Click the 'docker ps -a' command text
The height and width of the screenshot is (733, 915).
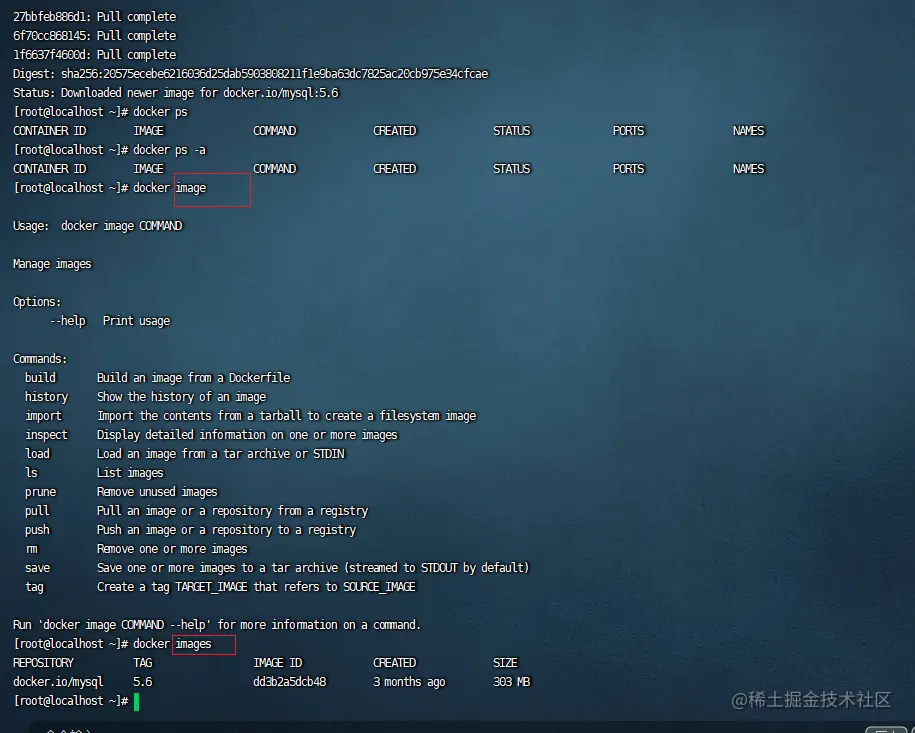pyautogui.click(x=169, y=150)
